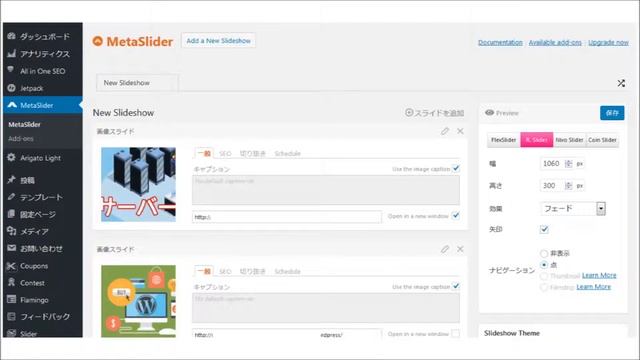Click the server image slide thumbnail

(138, 184)
